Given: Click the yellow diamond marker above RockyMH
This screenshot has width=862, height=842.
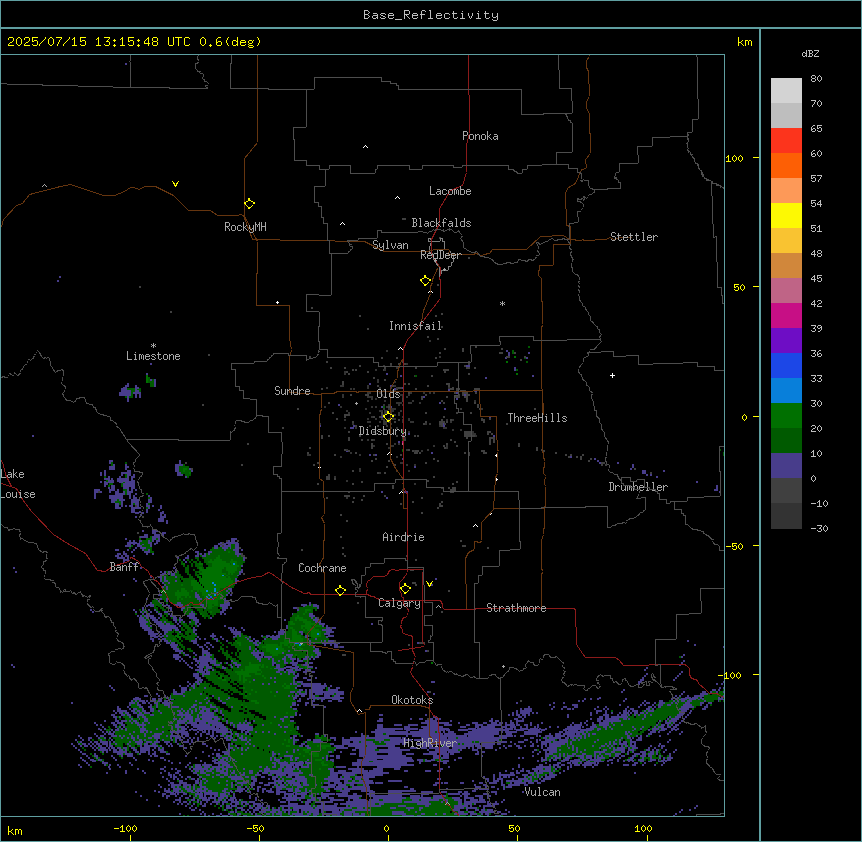Looking at the screenshot, I should [250, 203].
